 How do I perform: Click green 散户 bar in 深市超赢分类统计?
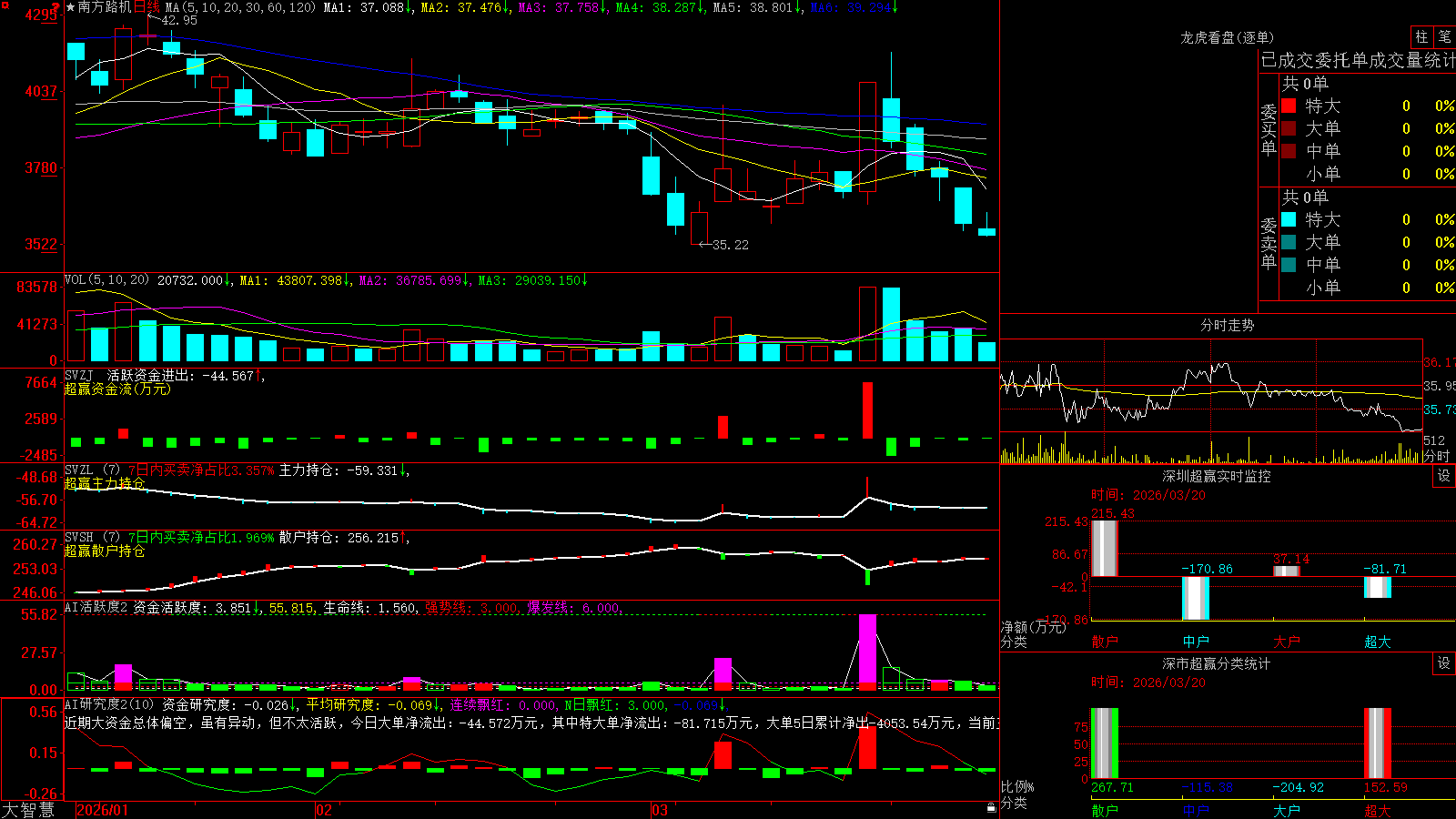coord(1104,743)
